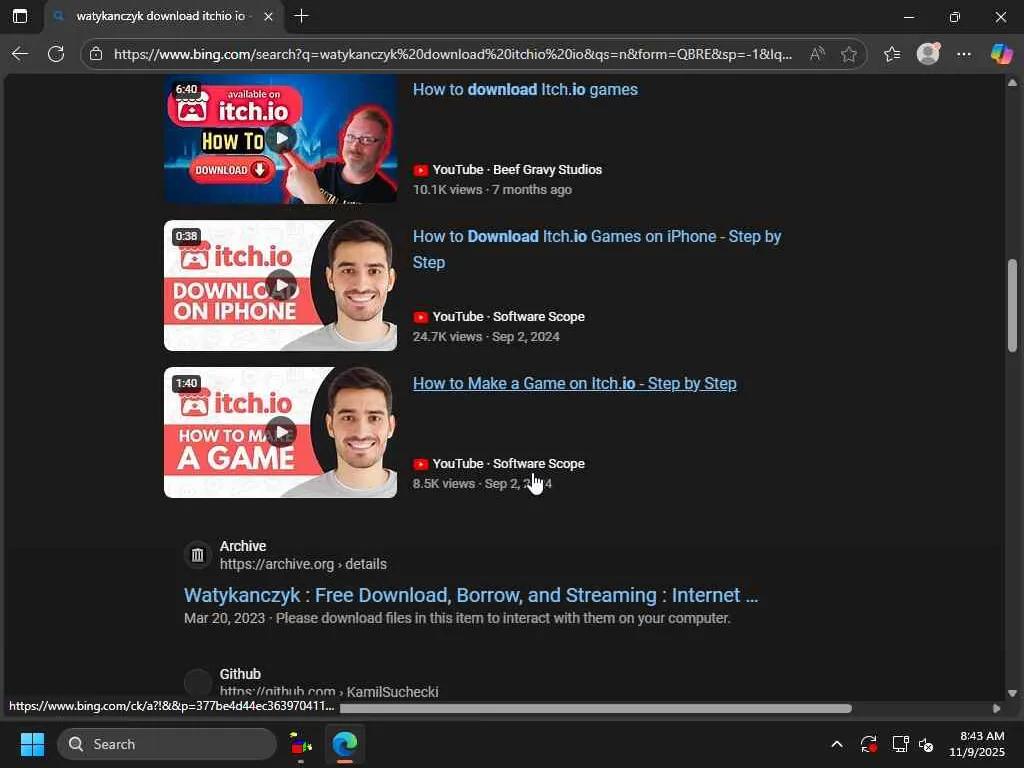Open Microsoft Edge from the taskbar
This screenshot has width=1024, height=768.
click(x=344, y=744)
